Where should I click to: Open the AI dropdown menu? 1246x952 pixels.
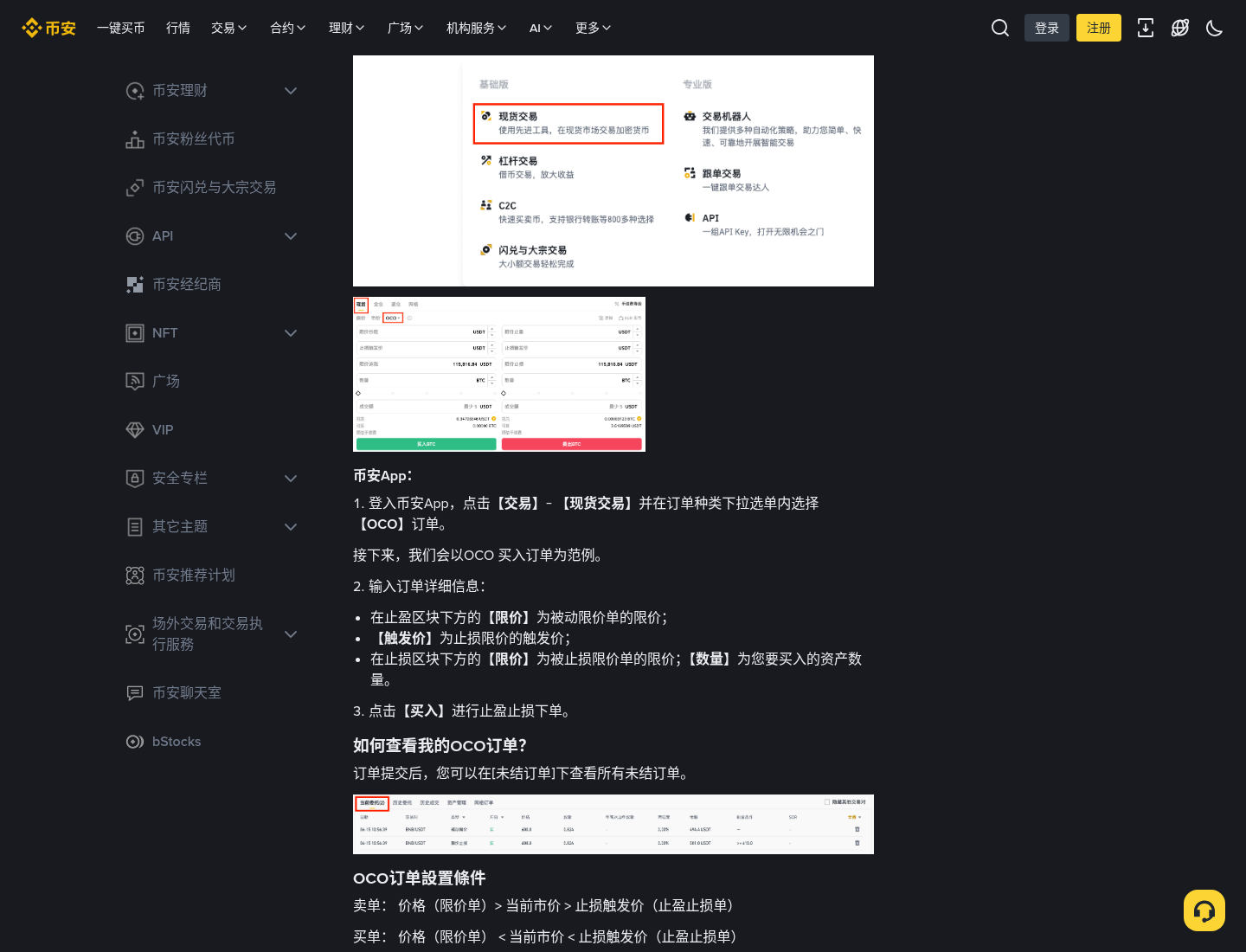click(x=541, y=28)
